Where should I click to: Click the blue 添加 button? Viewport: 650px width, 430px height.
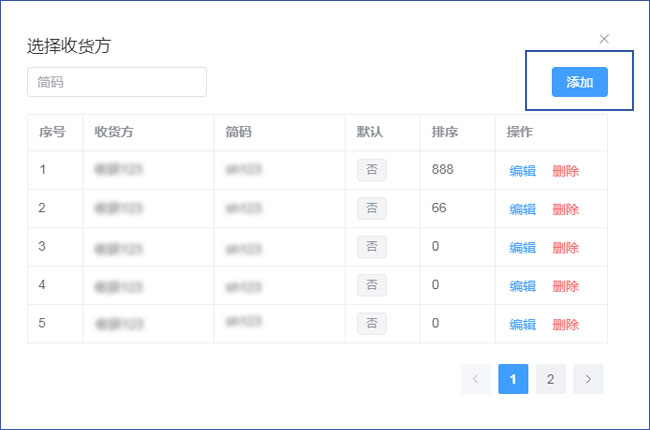579,82
